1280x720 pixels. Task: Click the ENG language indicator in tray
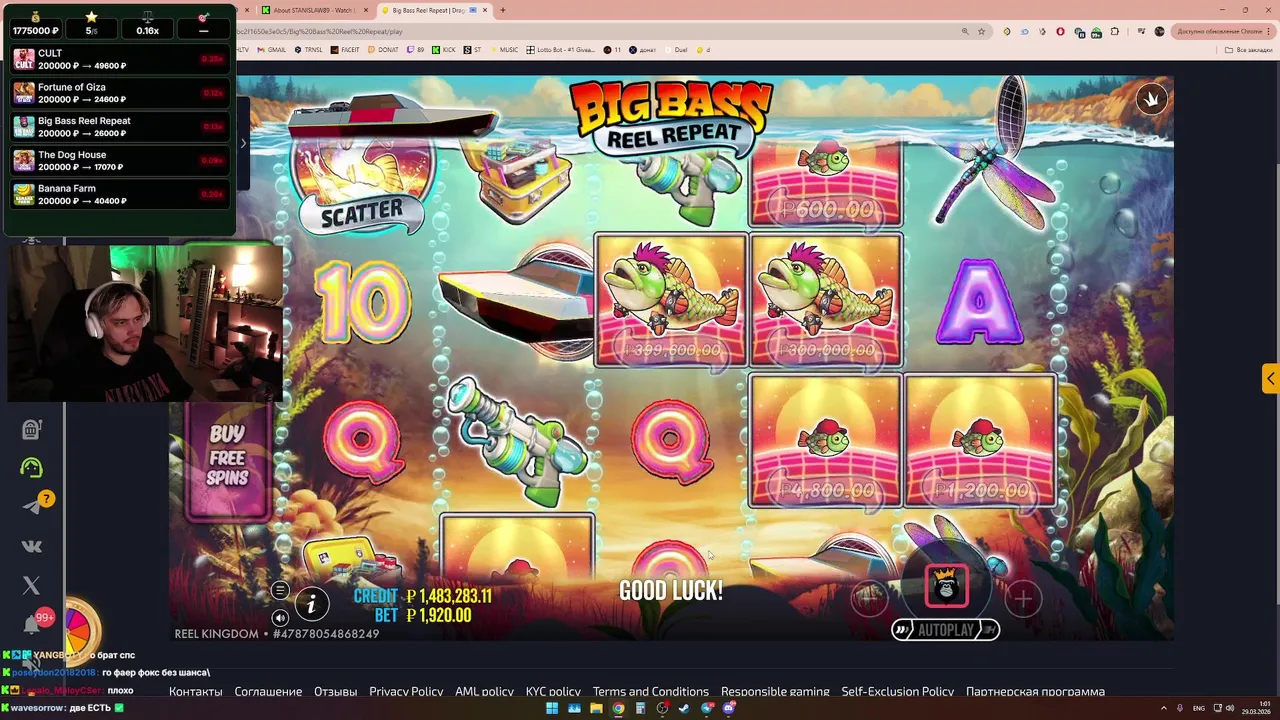(1199, 708)
